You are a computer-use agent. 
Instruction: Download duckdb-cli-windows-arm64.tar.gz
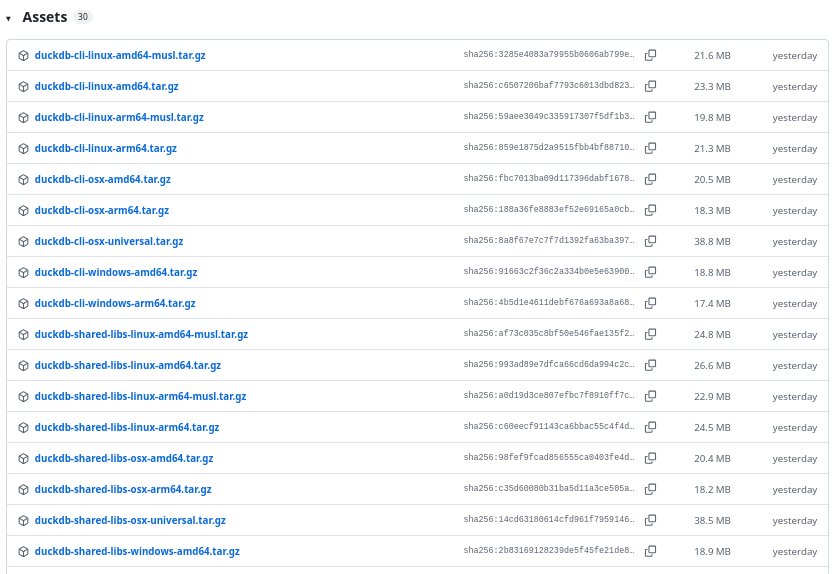115,303
